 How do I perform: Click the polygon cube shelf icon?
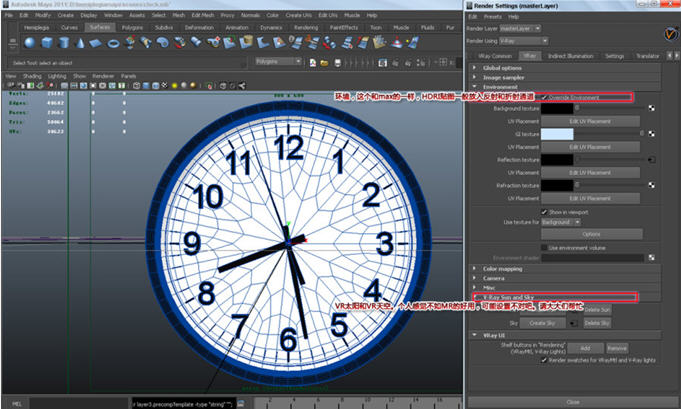click(x=48, y=43)
